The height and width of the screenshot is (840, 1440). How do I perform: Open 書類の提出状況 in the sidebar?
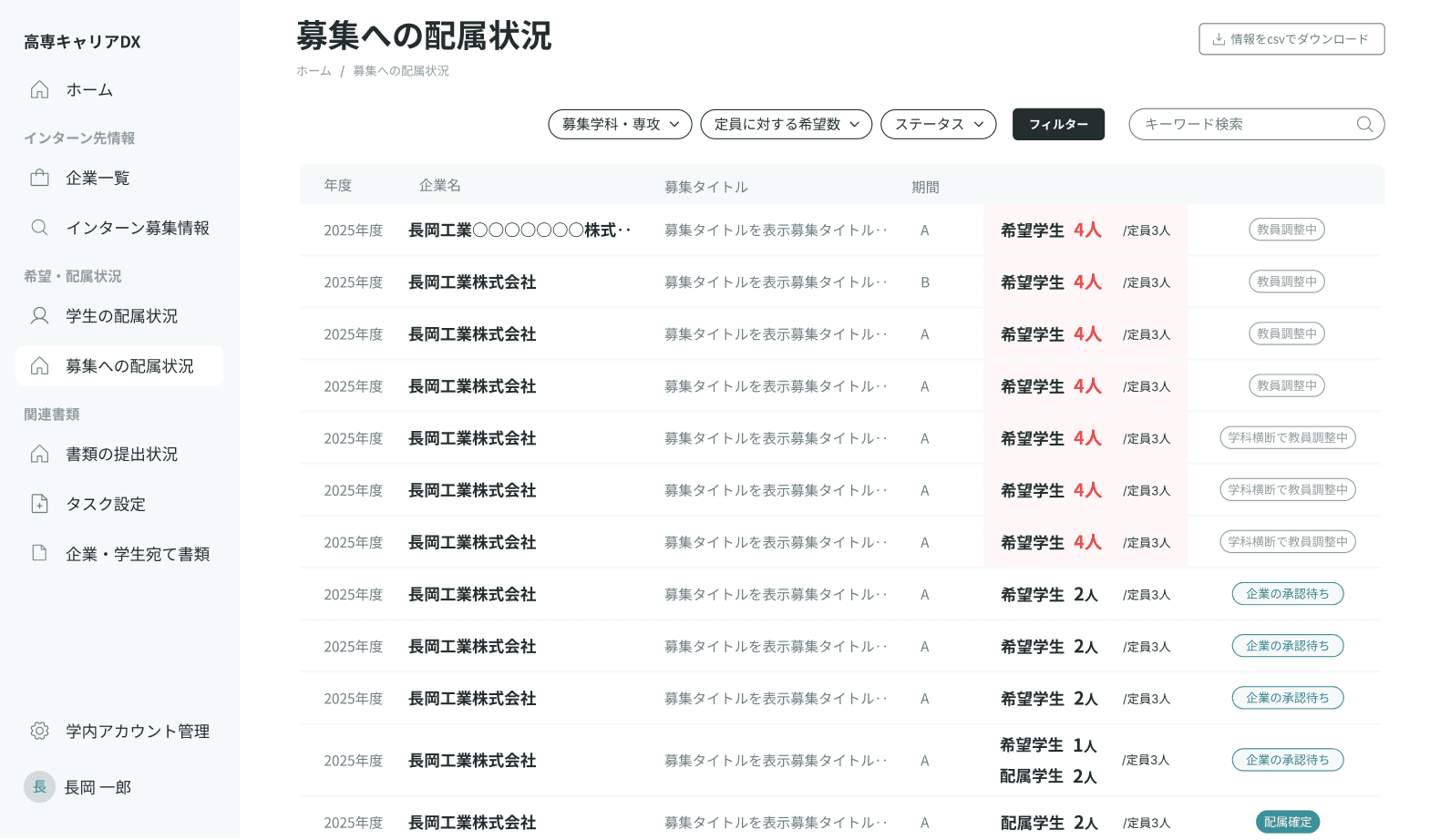[121, 454]
